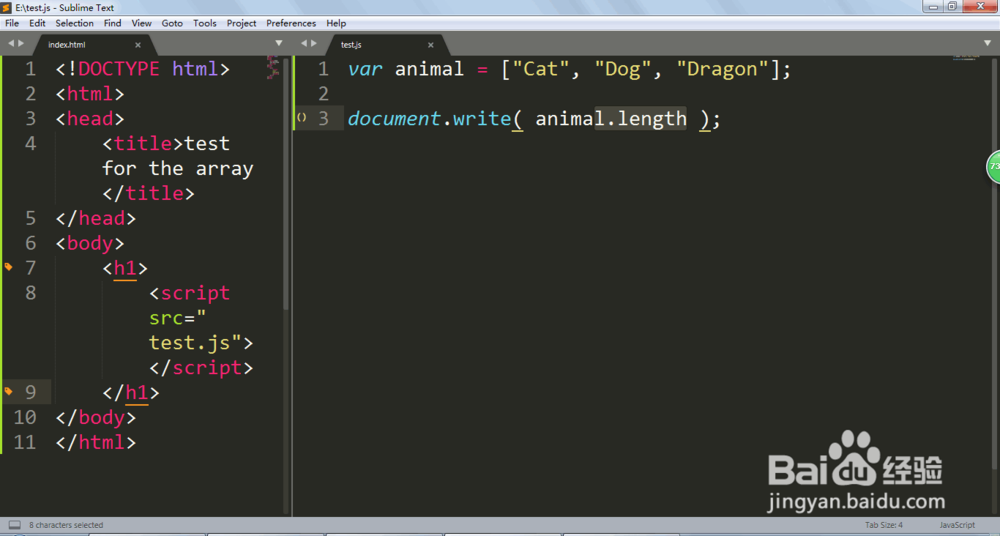Image resolution: width=1000 pixels, height=536 pixels.
Task: Click the "Dog" string in test.js
Action: pos(622,69)
